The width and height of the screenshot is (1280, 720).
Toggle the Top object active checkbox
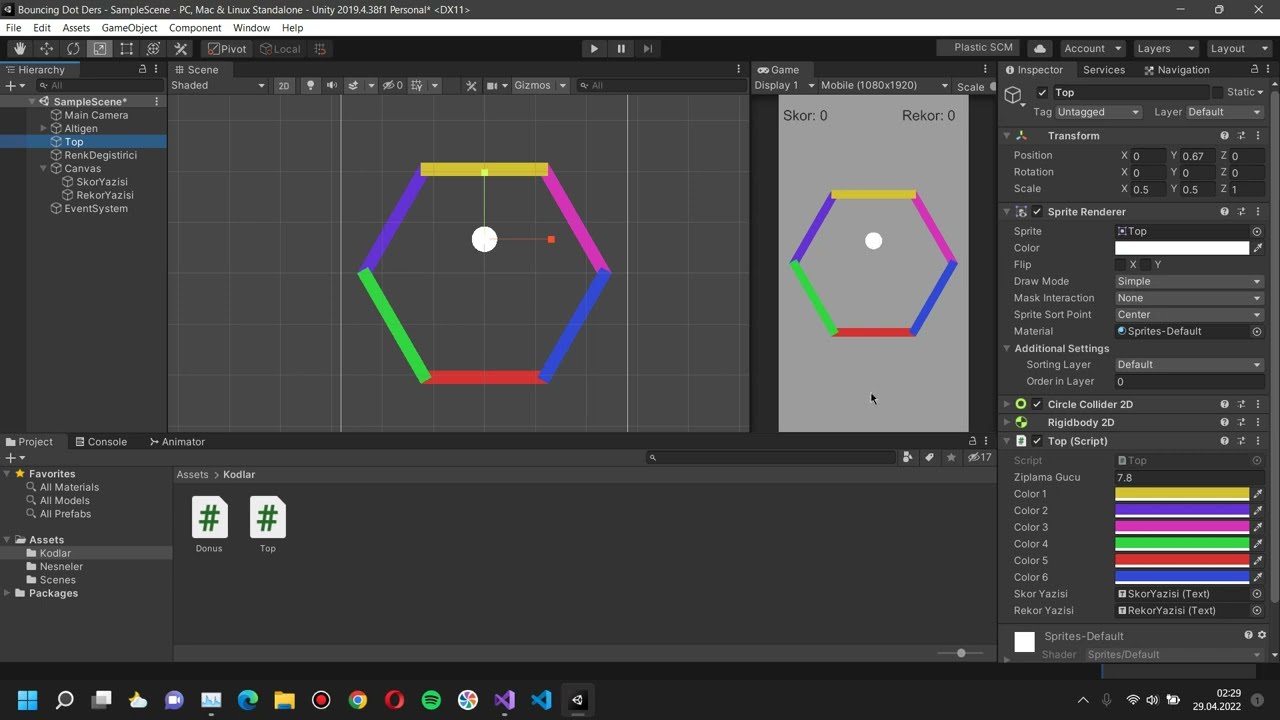[1042, 92]
